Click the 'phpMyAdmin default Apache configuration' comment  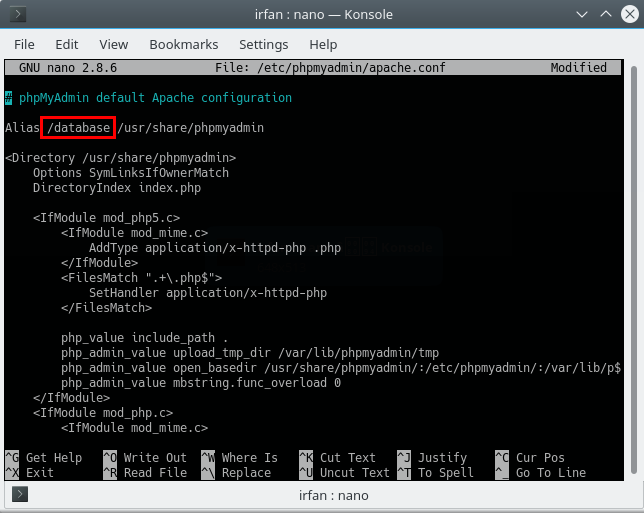coord(155,98)
